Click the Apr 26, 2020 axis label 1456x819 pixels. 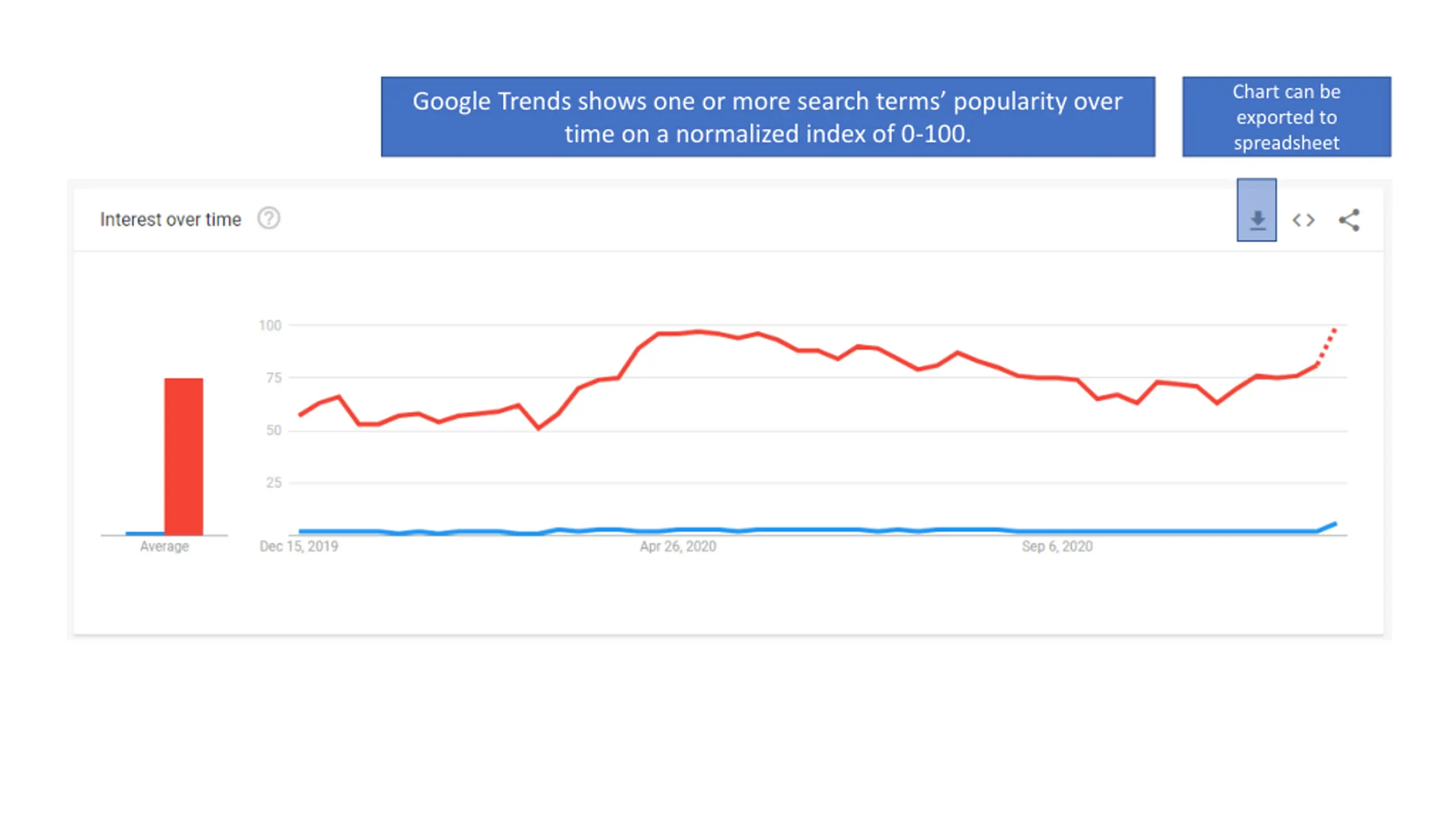pyautogui.click(x=678, y=547)
